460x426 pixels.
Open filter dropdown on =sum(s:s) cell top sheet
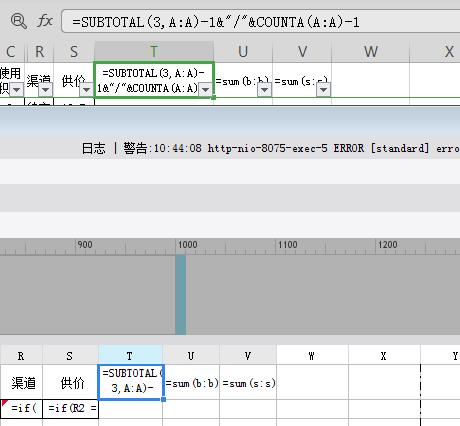click(323, 90)
